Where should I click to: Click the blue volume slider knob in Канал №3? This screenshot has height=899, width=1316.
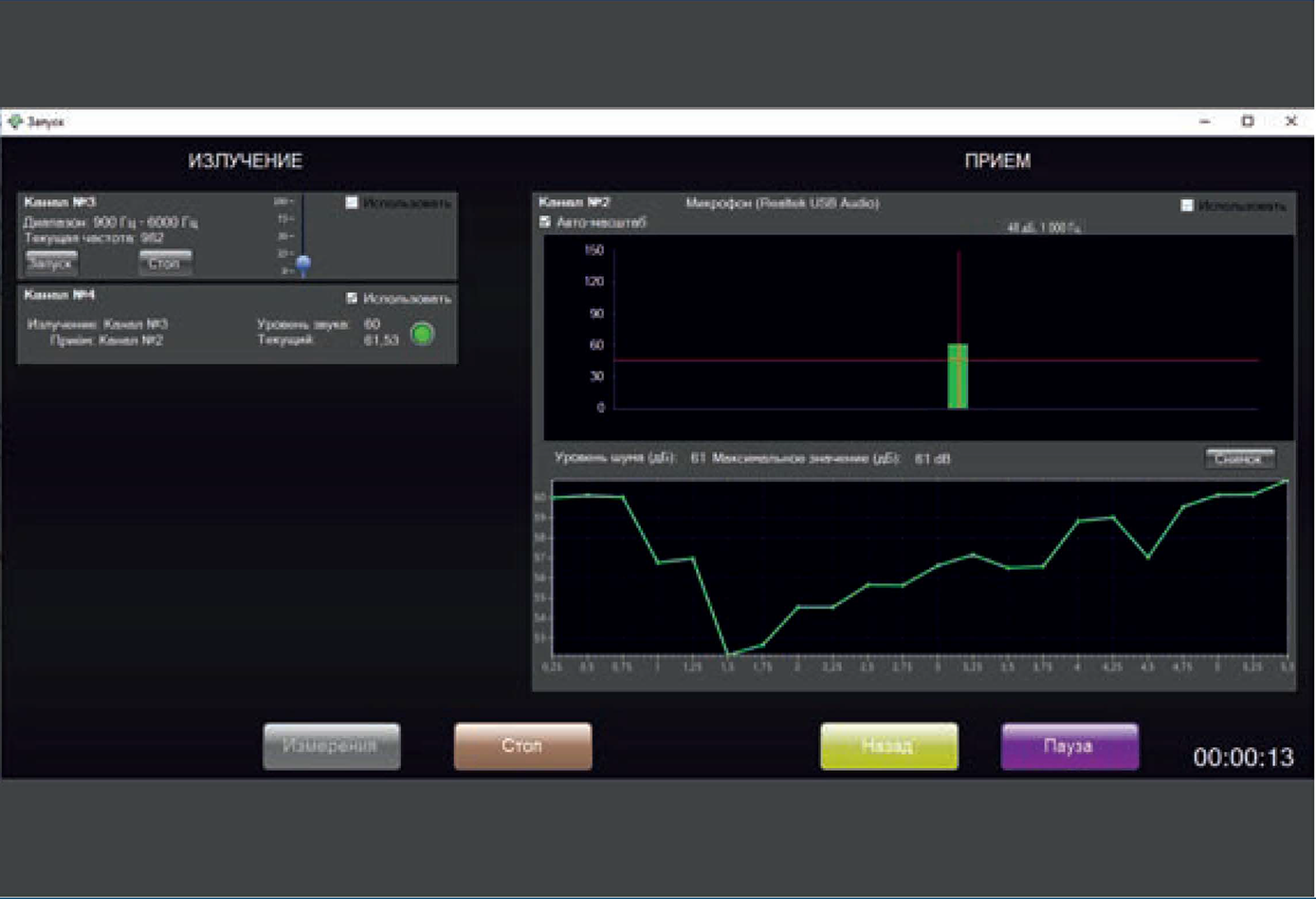click(303, 265)
